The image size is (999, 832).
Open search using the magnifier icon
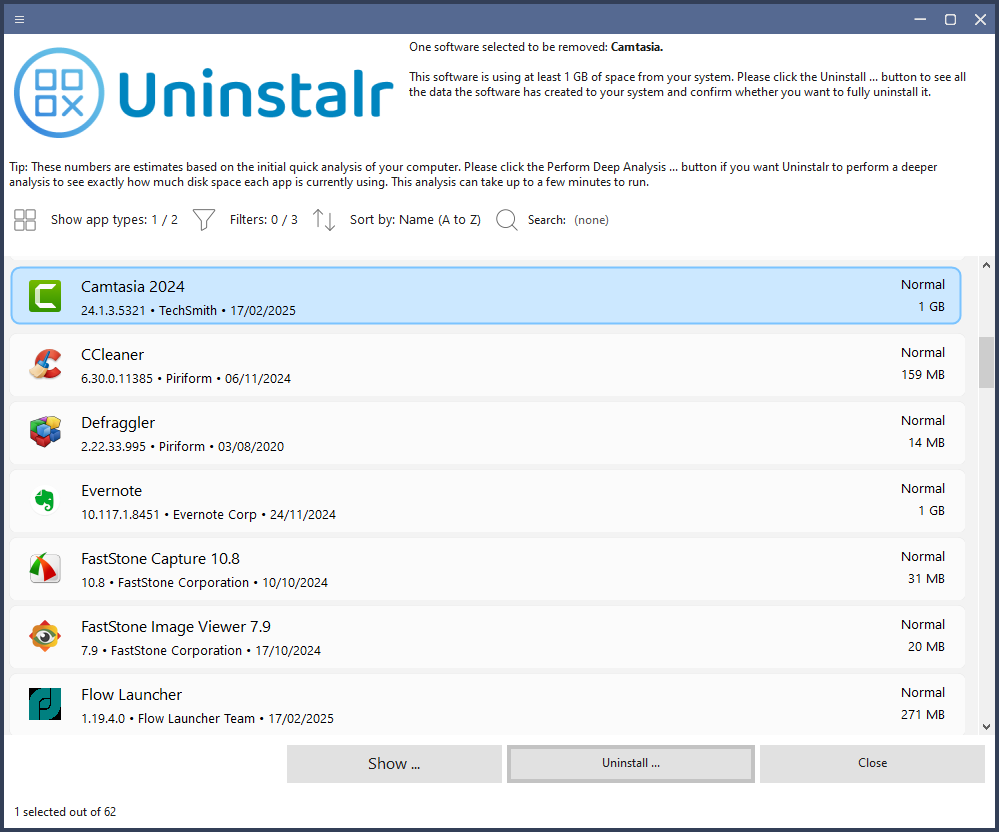(506, 219)
